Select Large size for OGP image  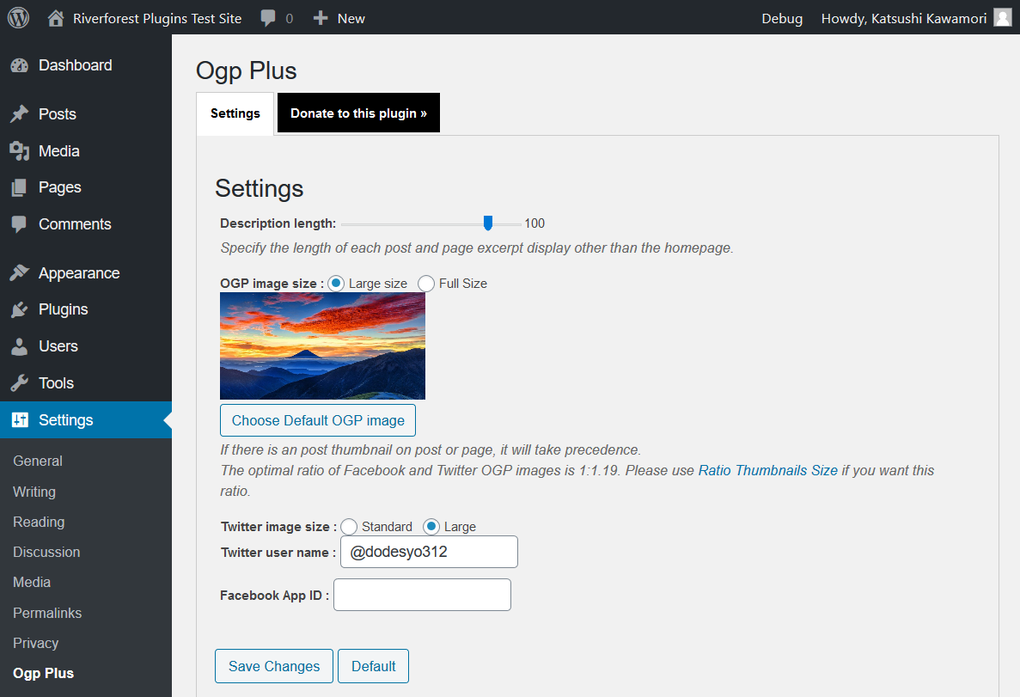pyautogui.click(x=335, y=283)
